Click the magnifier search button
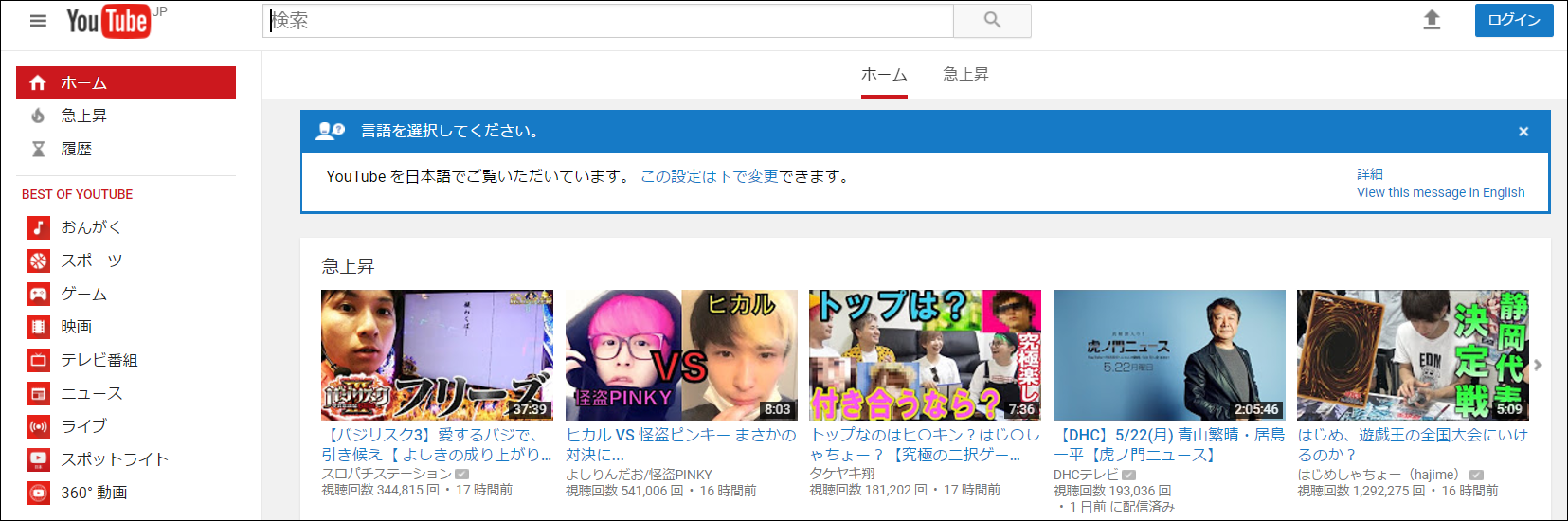 [992, 21]
